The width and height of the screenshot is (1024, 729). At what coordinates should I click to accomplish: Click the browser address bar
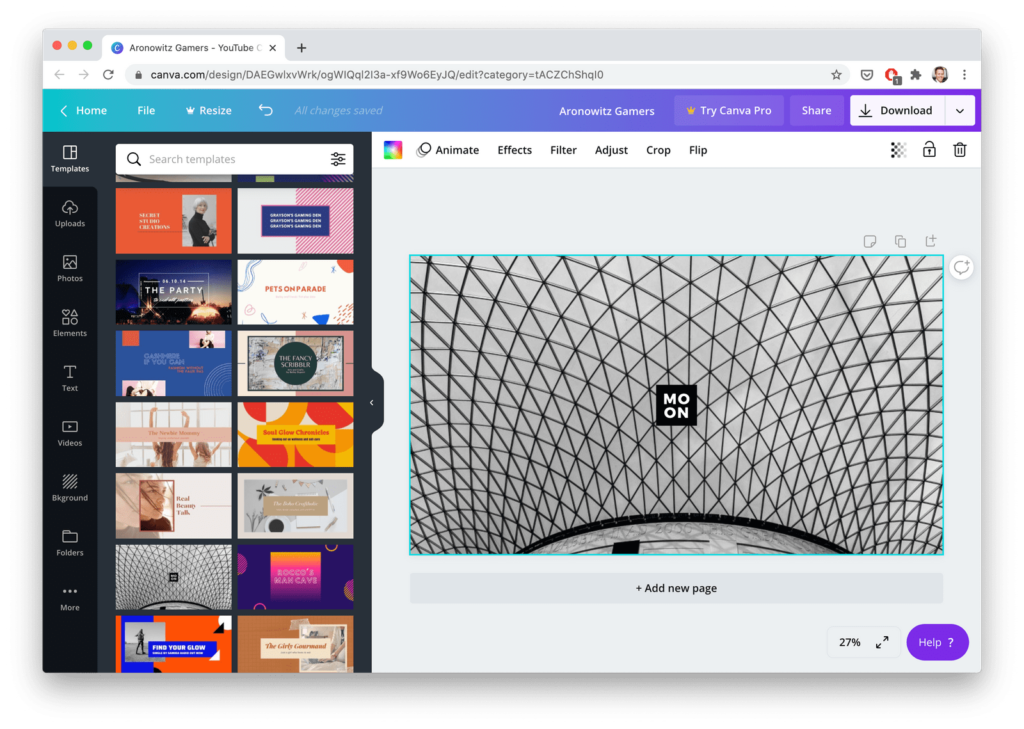point(483,74)
